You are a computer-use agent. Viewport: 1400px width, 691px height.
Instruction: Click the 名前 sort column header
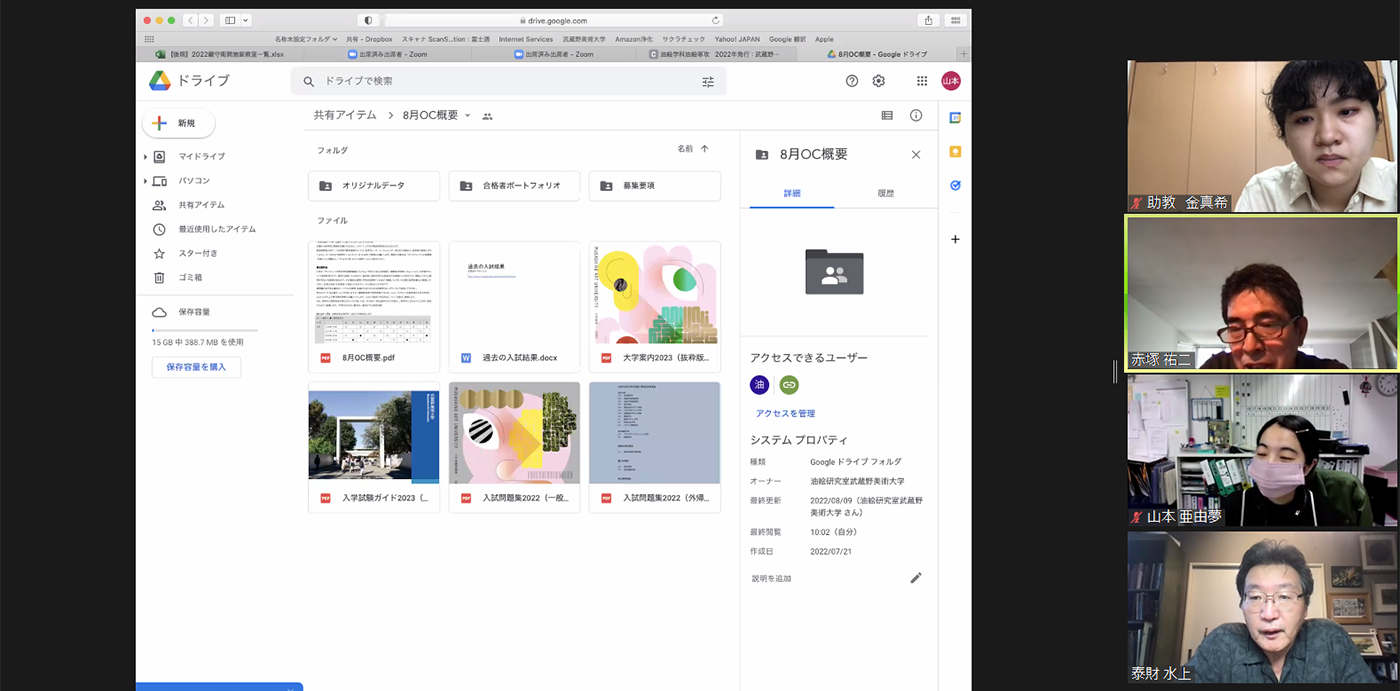pos(685,149)
